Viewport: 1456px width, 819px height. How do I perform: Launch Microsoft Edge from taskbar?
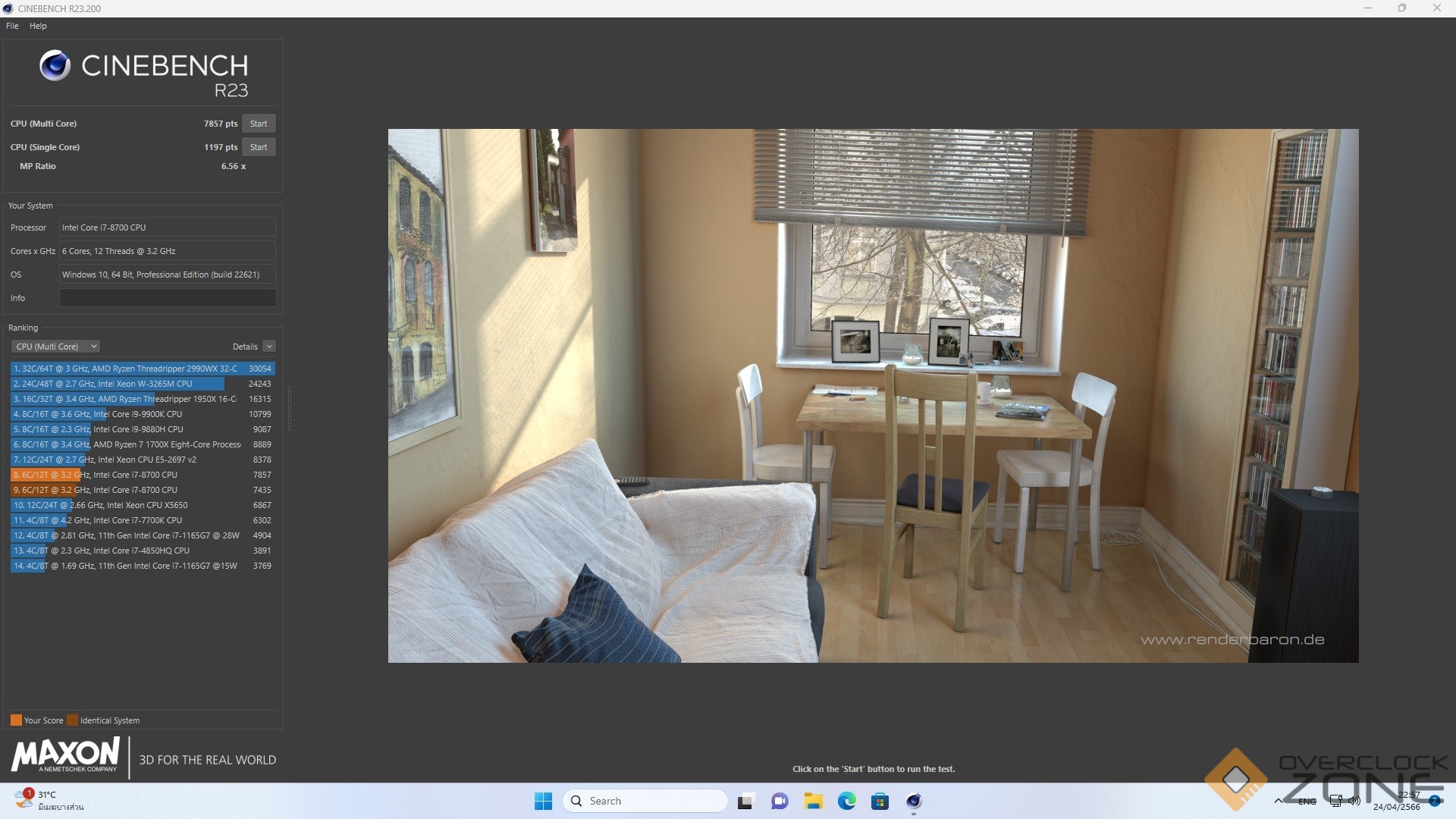pyautogui.click(x=847, y=801)
